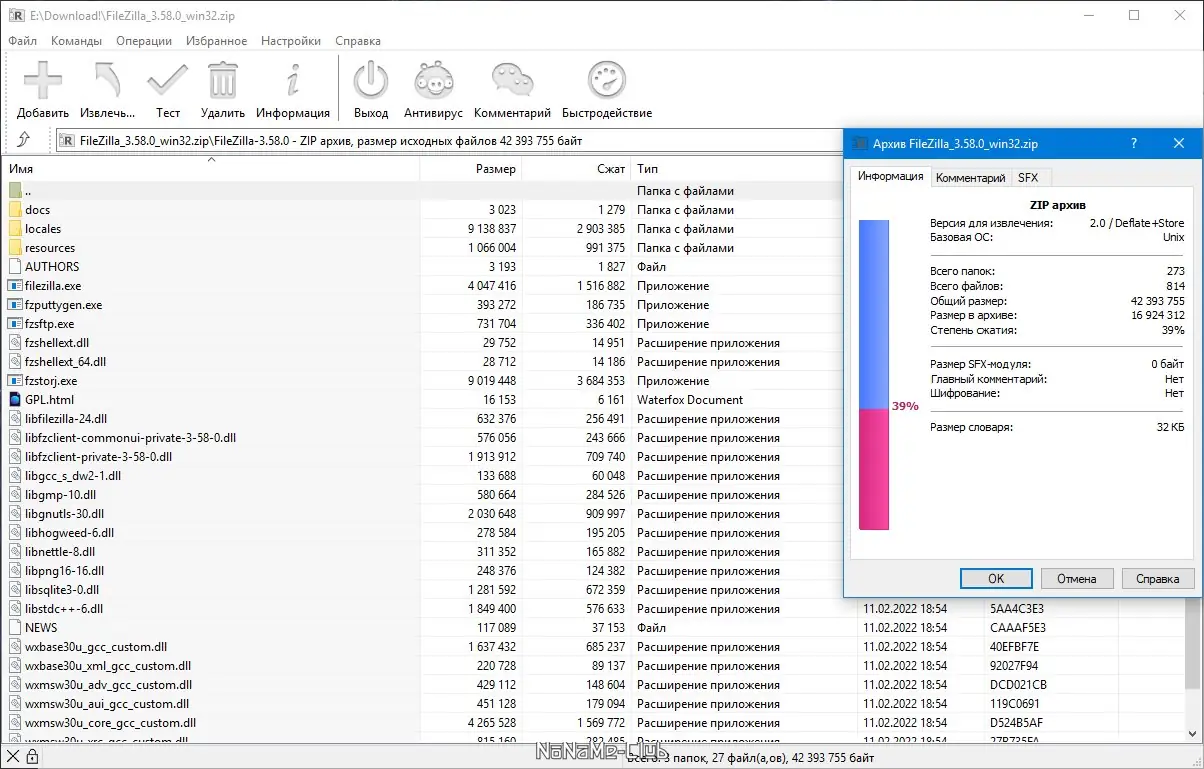The image size is (1204, 769).
Task: Click the Справка button in dialog
Action: (1157, 578)
